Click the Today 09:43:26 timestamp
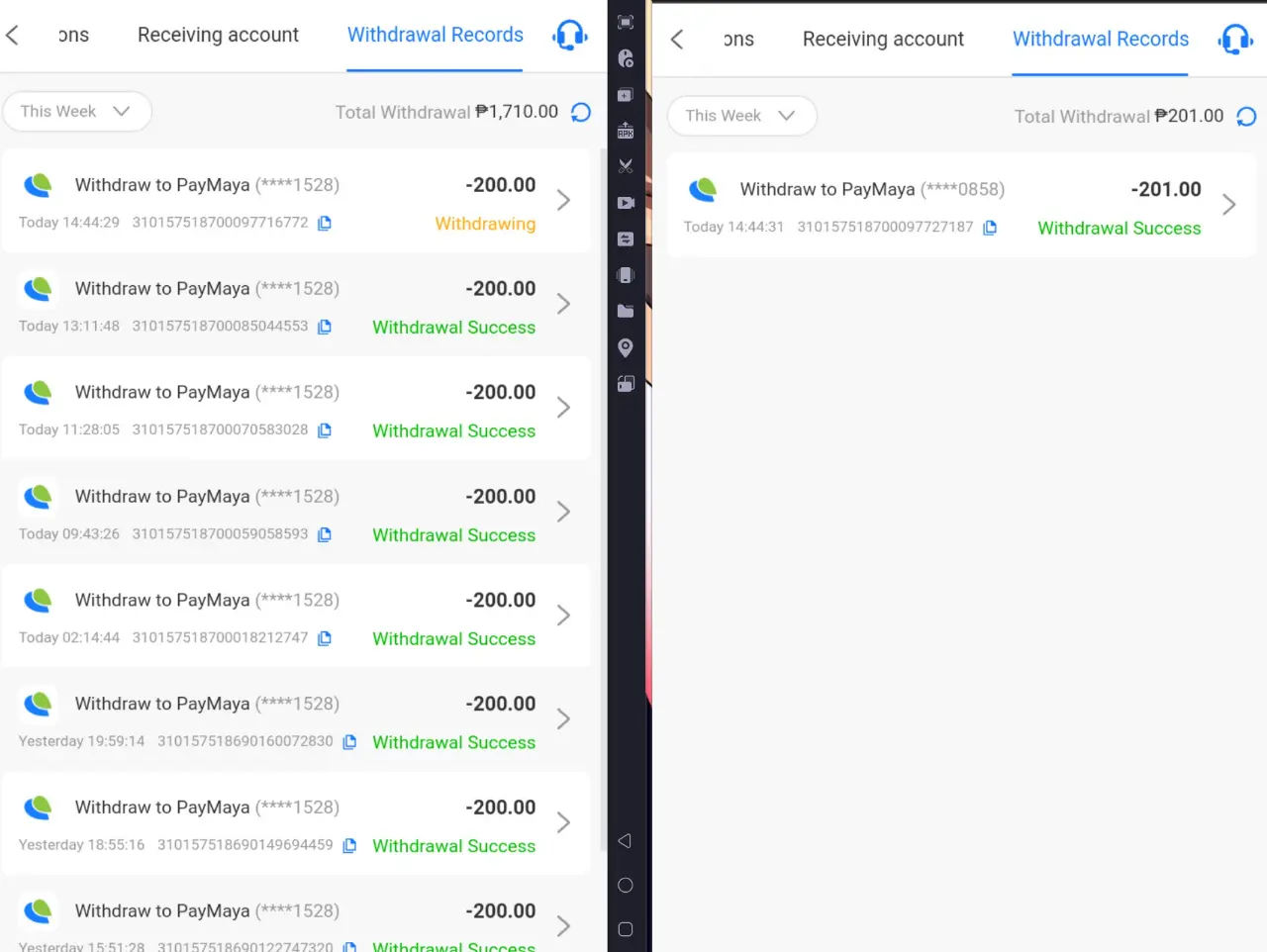Image resolution: width=1267 pixels, height=952 pixels. [69, 534]
